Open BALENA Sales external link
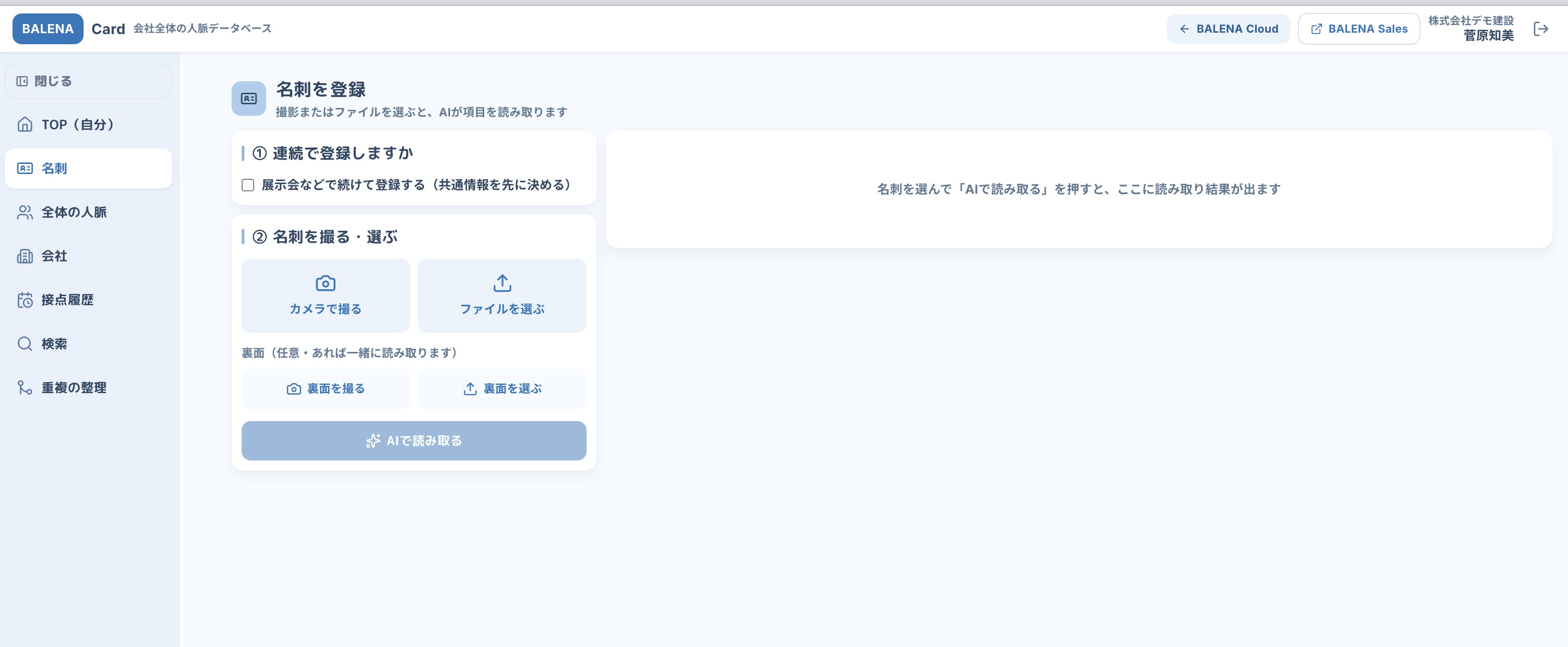 click(1359, 29)
